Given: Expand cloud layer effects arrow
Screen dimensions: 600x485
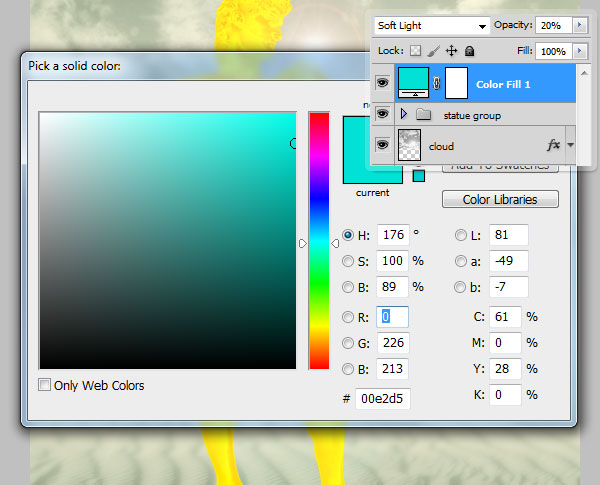Looking at the screenshot, I should pyautogui.click(x=571, y=145).
